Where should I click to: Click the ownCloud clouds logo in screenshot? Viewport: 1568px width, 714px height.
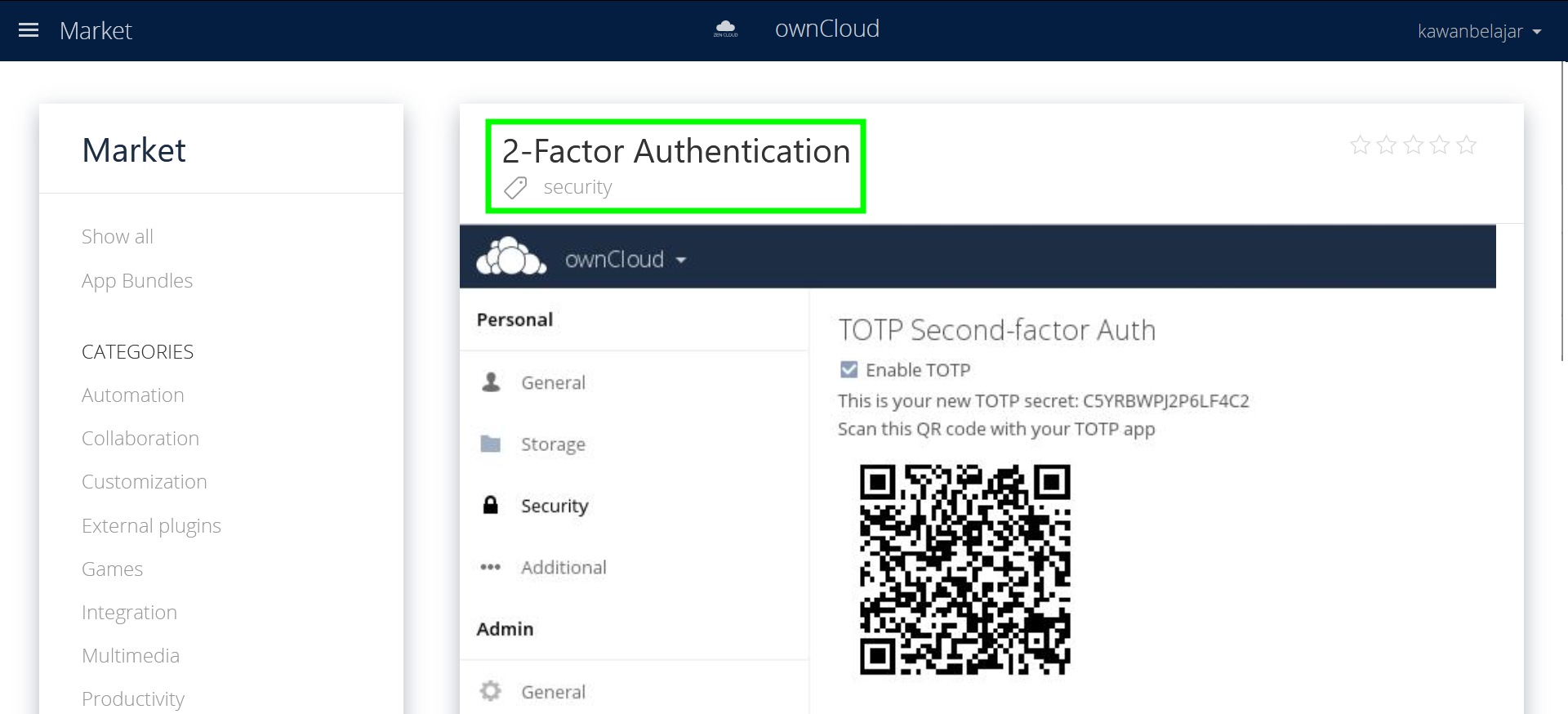click(x=510, y=257)
